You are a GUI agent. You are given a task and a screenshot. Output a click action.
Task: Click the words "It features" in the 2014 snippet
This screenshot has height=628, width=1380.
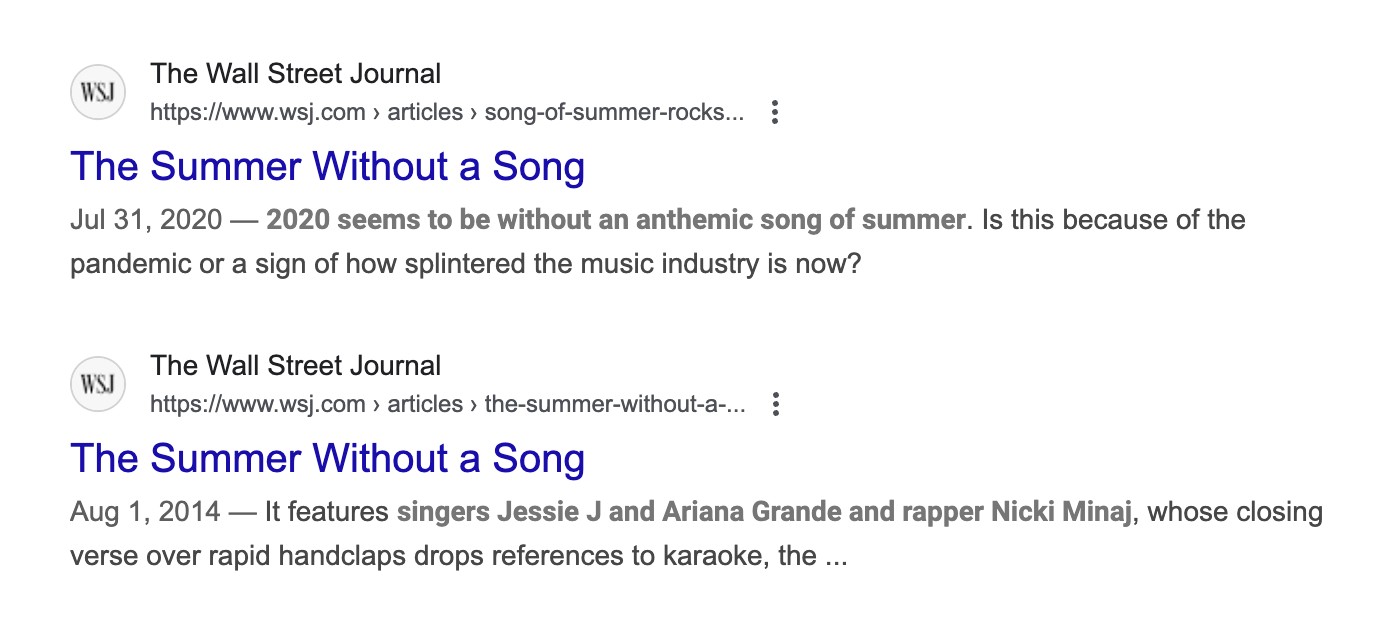click(x=327, y=512)
